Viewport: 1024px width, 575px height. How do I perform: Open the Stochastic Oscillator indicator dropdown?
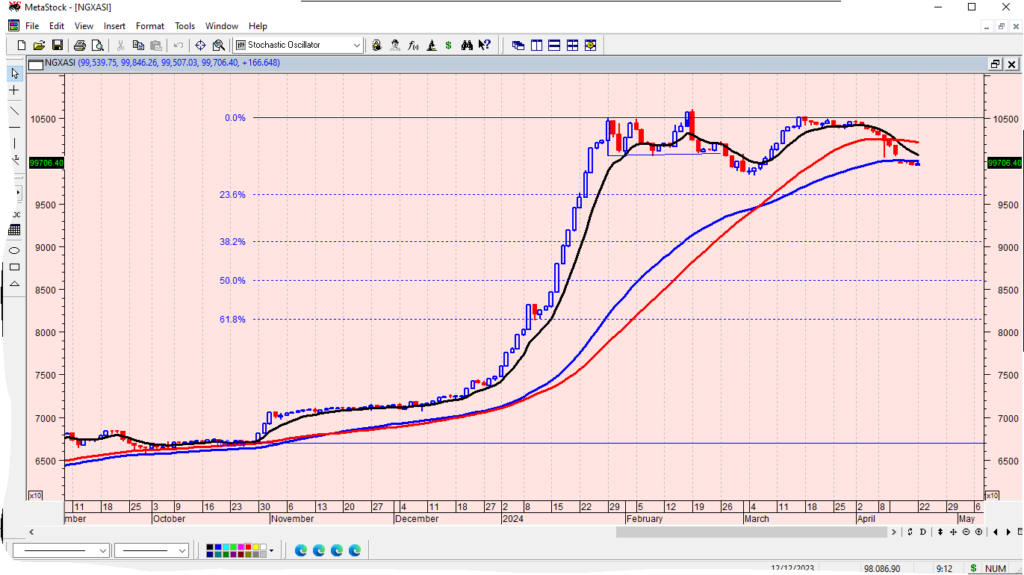[x=357, y=45]
